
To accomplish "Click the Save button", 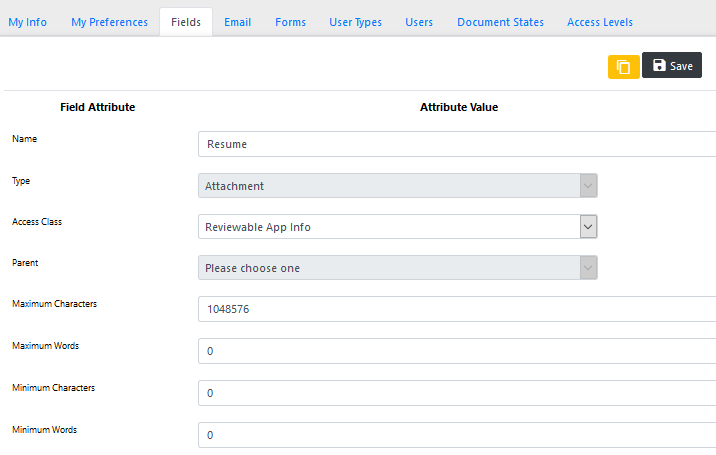I will pyautogui.click(x=672, y=65).
